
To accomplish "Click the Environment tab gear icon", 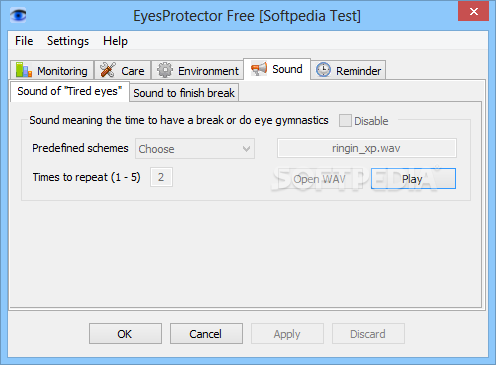I will (165, 70).
